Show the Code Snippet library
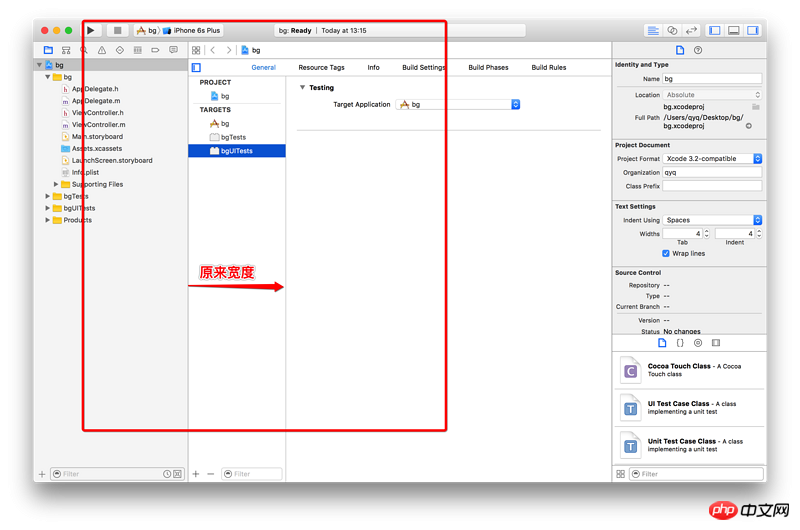Image resolution: width=800 pixels, height=530 pixels. click(680, 343)
